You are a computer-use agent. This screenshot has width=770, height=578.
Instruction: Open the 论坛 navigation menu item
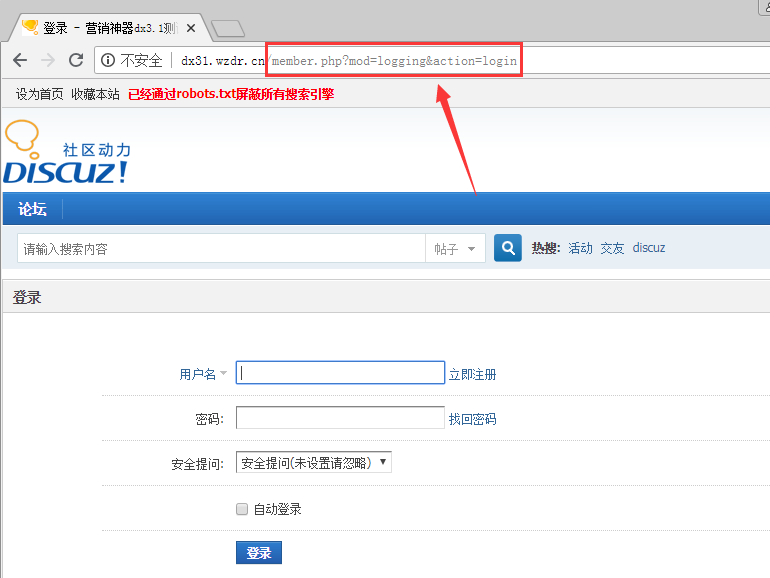[x=32, y=209]
